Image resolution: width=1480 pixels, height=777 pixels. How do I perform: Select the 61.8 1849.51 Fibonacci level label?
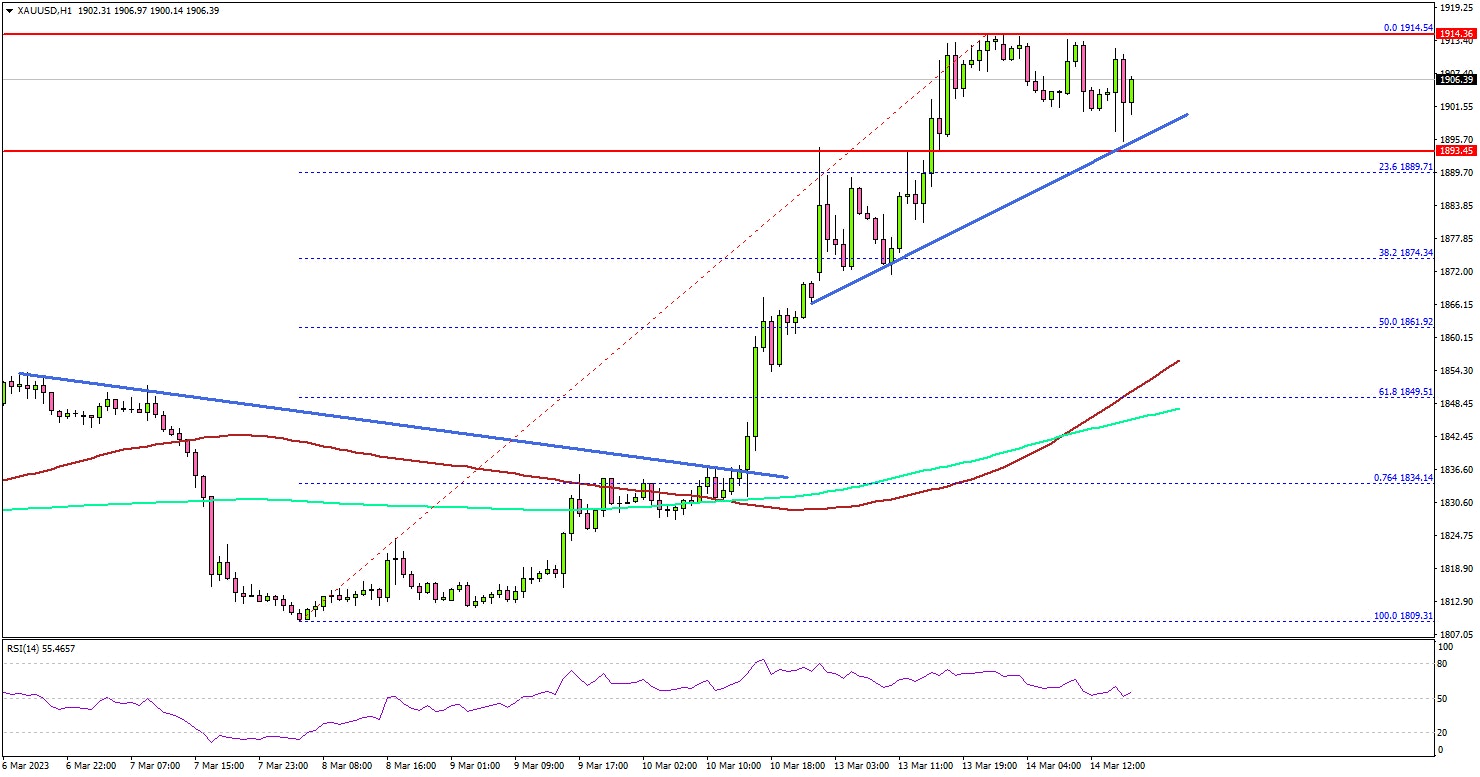click(x=1407, y=393)
